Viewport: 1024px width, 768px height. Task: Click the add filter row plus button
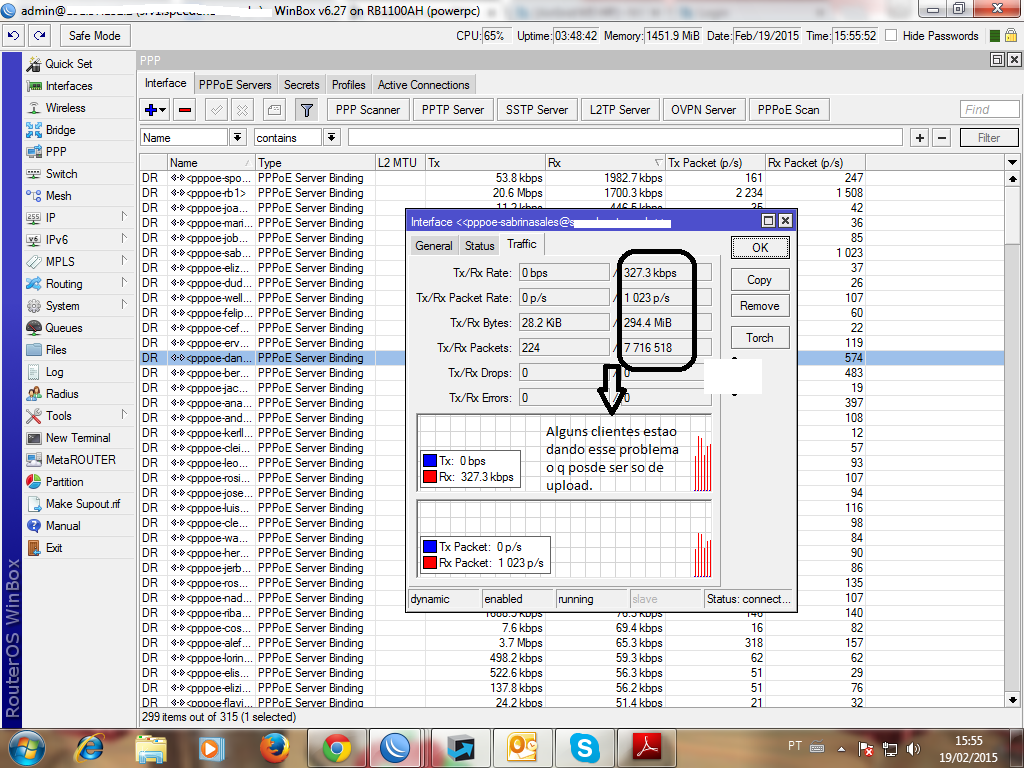(x=920, y=137)
